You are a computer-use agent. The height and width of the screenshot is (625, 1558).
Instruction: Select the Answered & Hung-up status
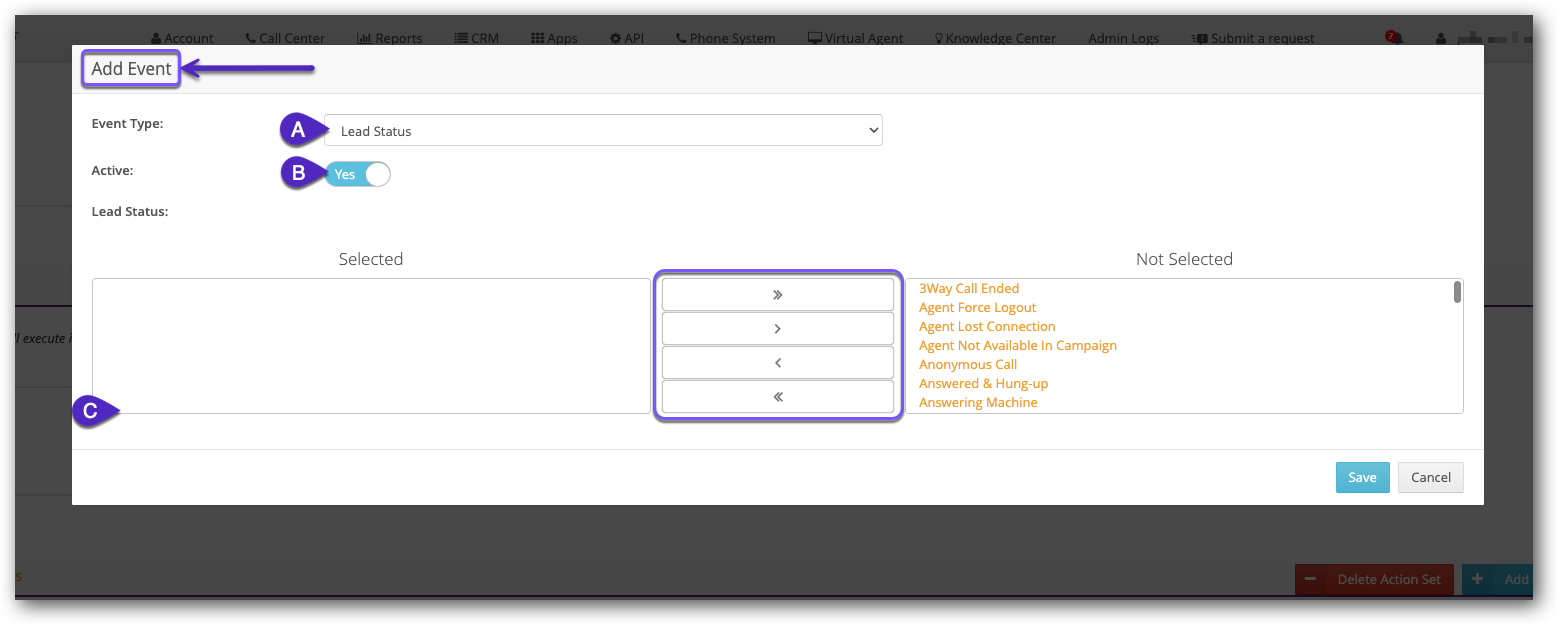tap(983, 383)
